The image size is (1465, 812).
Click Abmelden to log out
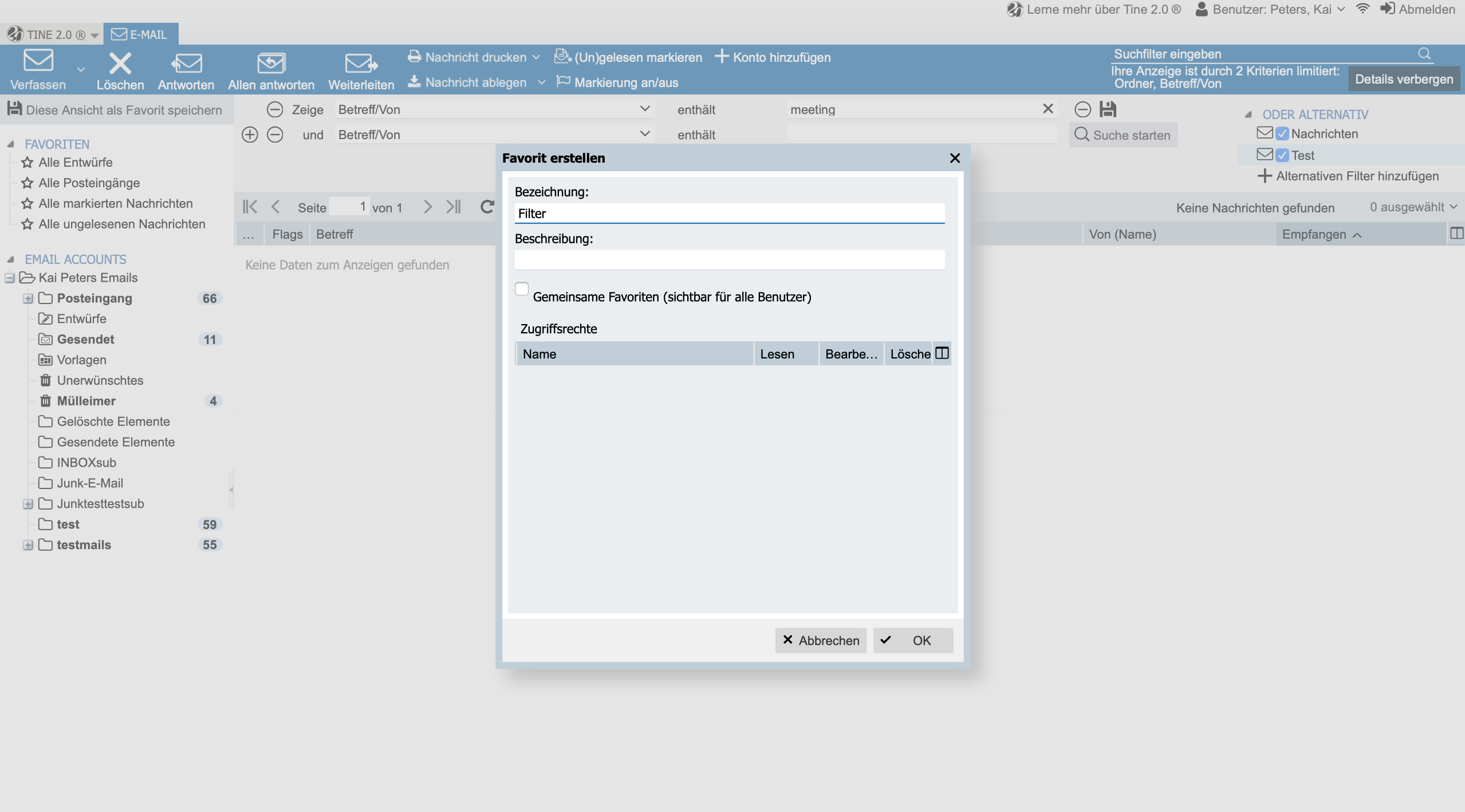pyautogui.click(x=1417, y=9)
